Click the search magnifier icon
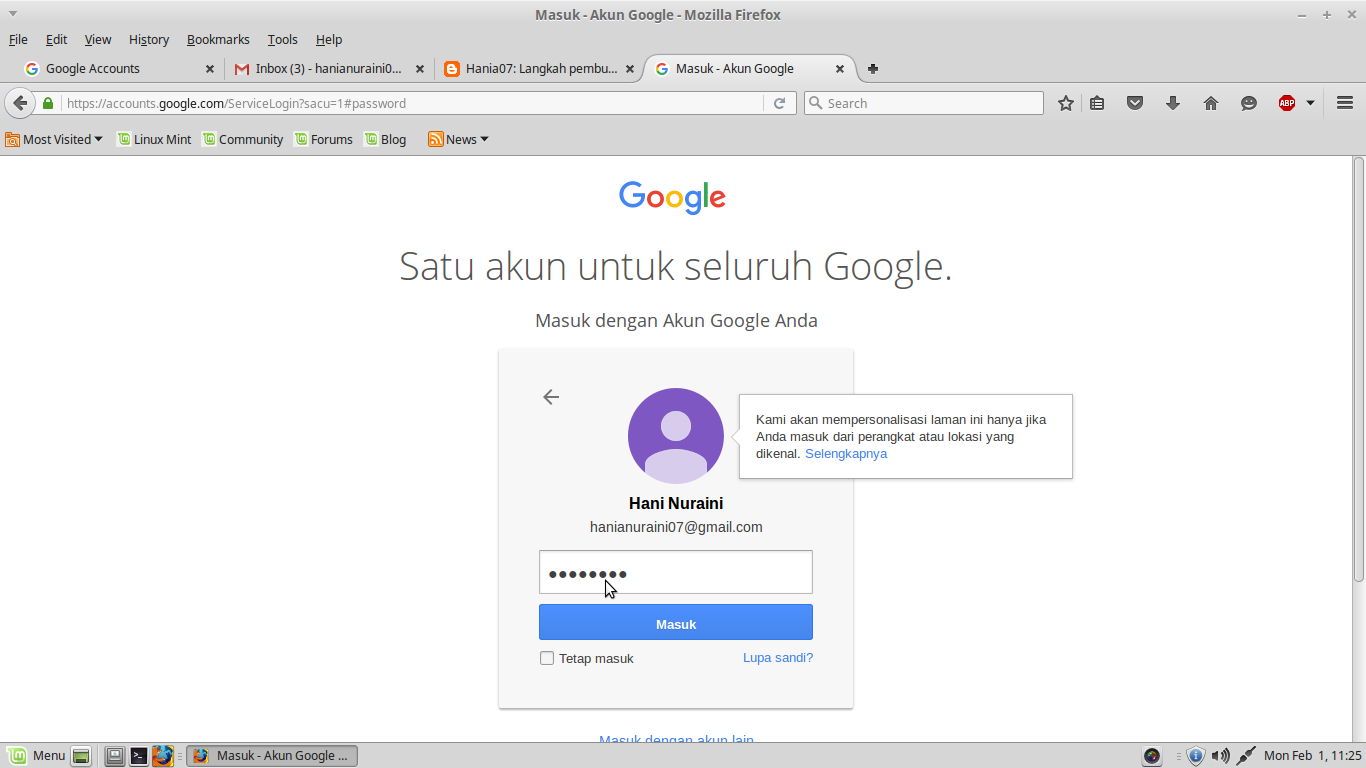This screenshot has height=768, width=1366. (x=815, y=103)
